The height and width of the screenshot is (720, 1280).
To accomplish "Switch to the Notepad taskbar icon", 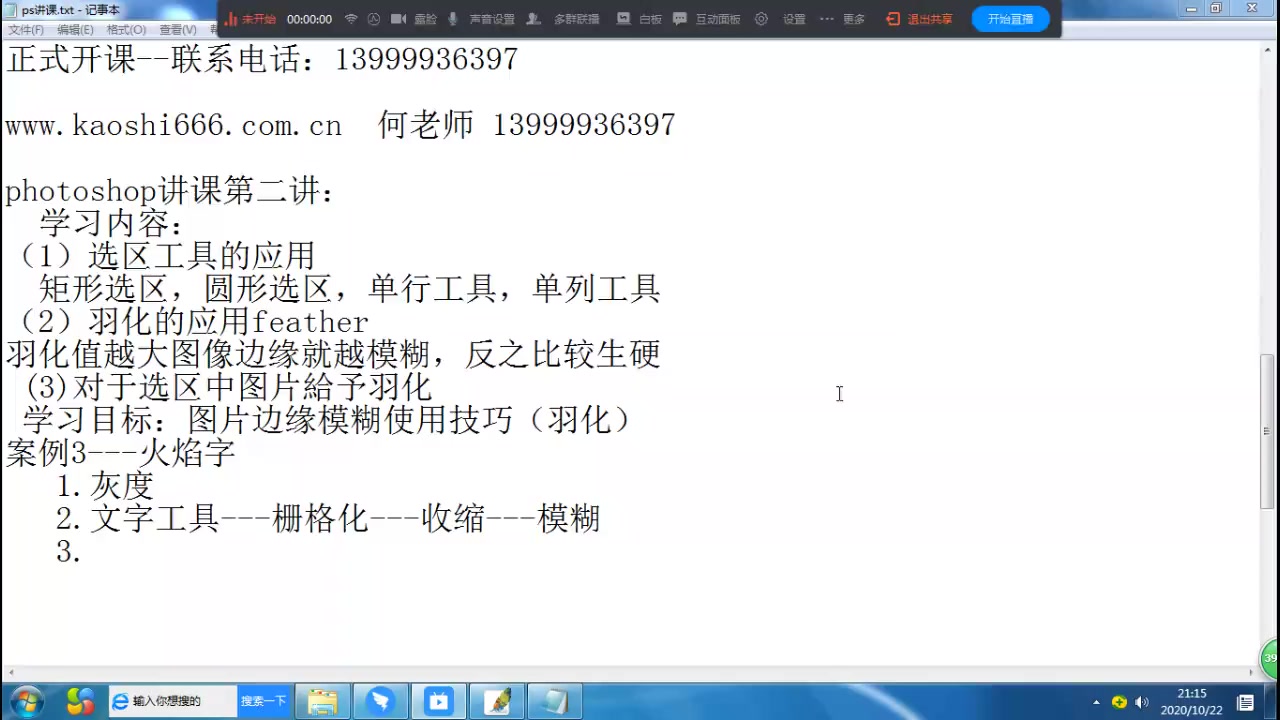I will (x=555, y=701).
